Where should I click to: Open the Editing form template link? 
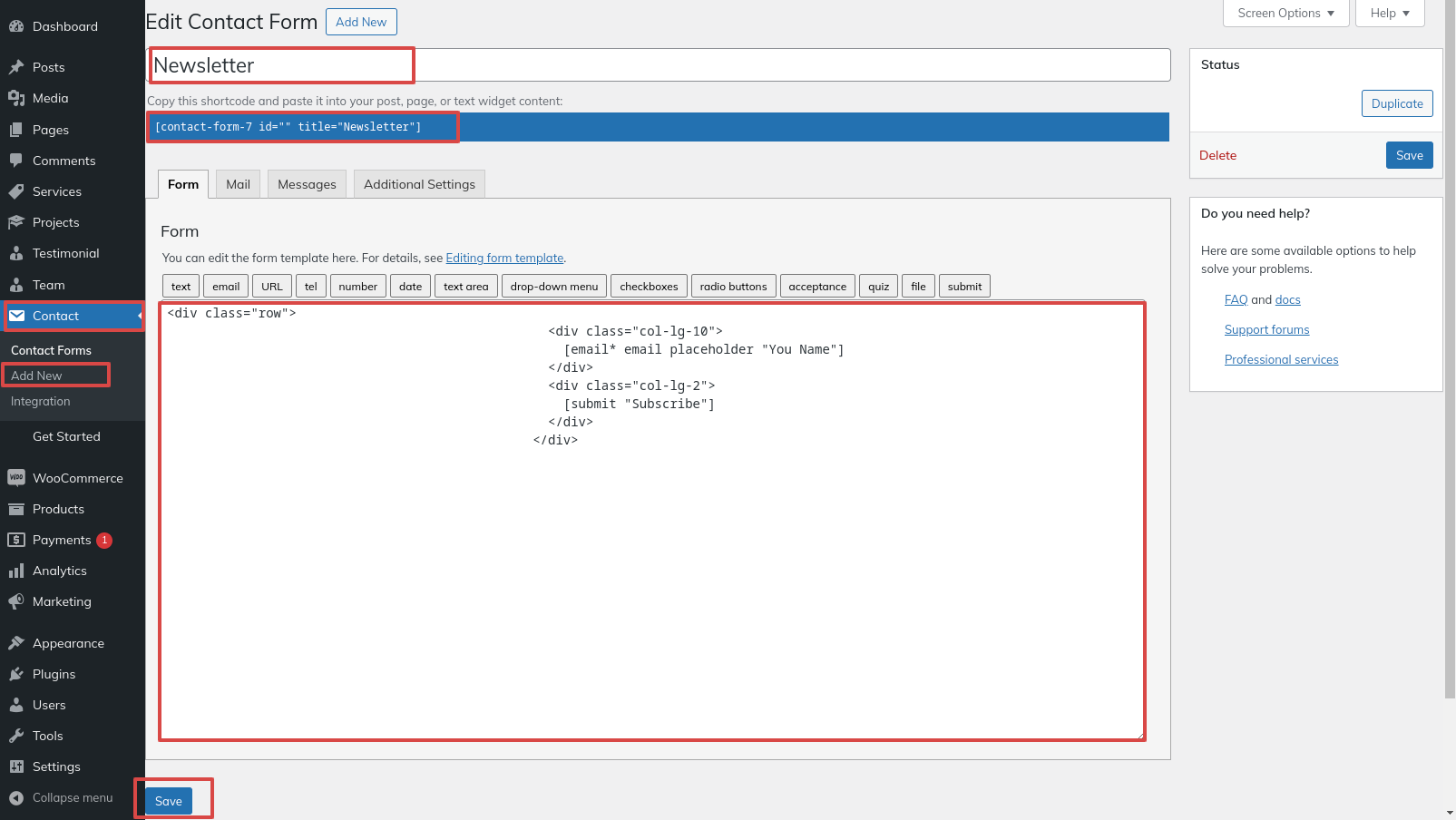tap(504, 259)
